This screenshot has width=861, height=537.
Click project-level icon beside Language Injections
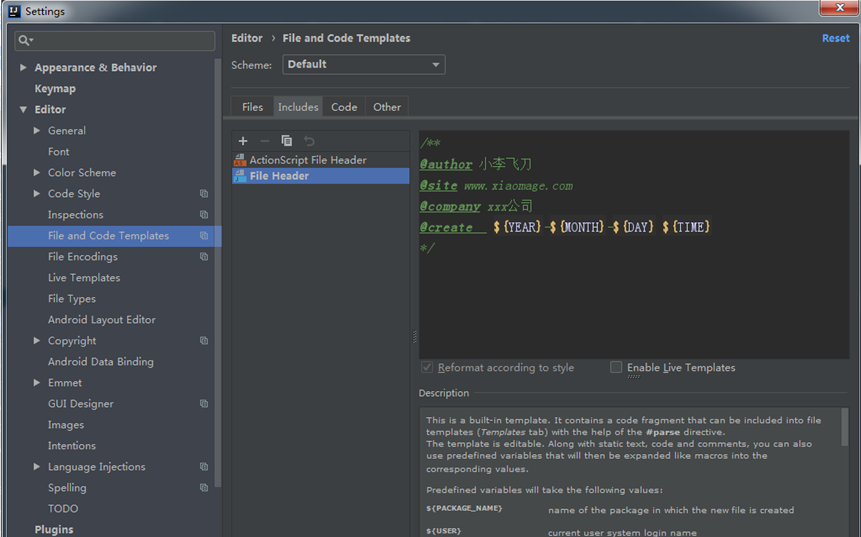pyautogui.click(x=204, y=467)
